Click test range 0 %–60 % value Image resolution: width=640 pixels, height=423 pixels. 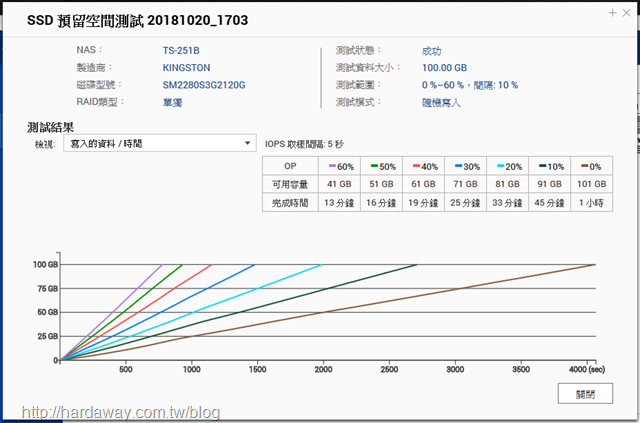(x=470, y=85)
